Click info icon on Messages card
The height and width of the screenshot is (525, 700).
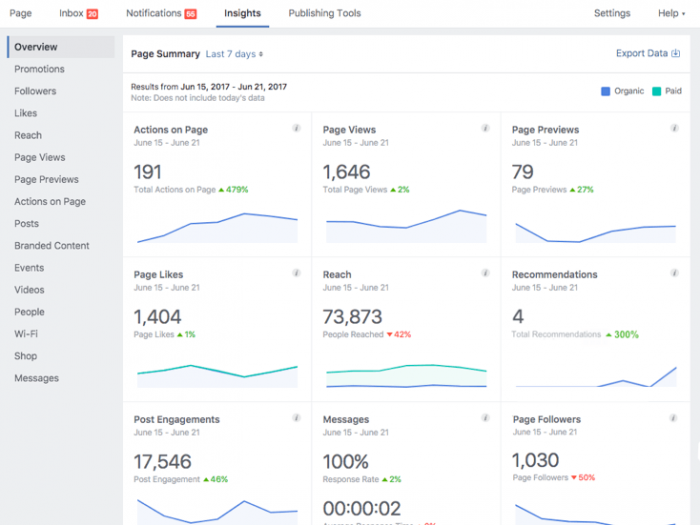pos(485,418)
